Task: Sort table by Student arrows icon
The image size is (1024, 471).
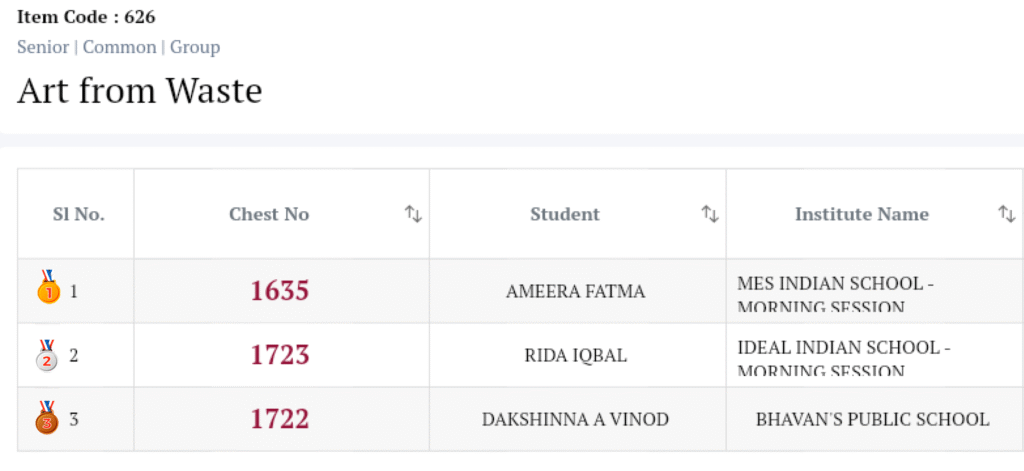Action: click(709, 214)
